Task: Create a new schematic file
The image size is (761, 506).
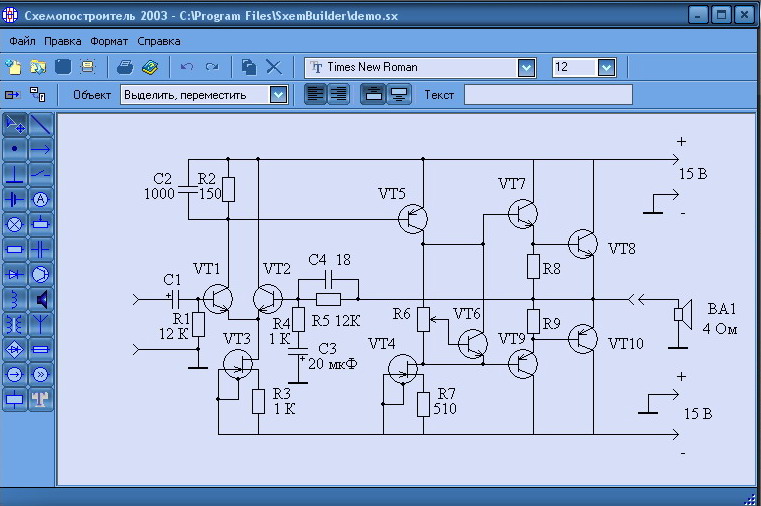Action: pyautogui.click(x=14, y=67)
